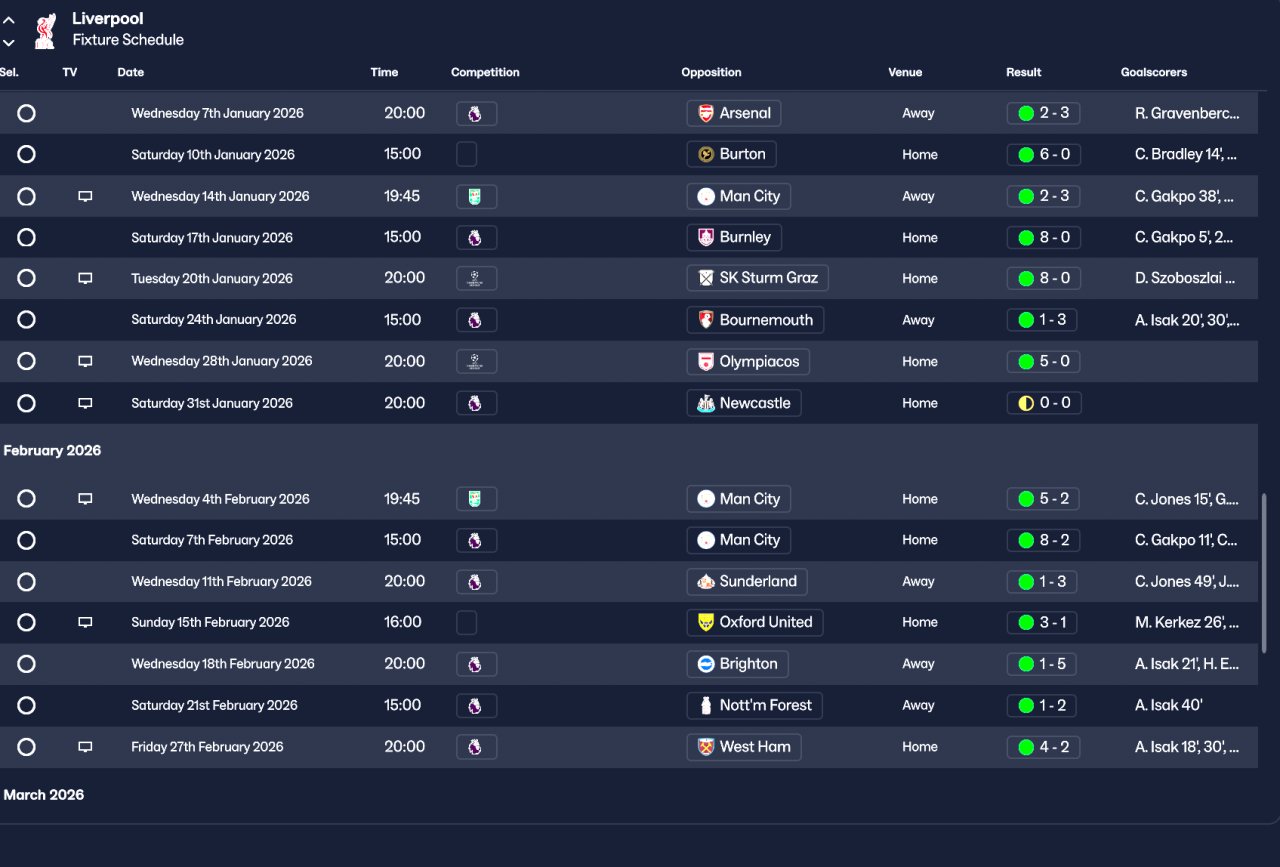Image resolution: width=1280 pixels, height=867 pixels.
Task: Select the West Ham fixture radio button
Action: click(x=27, y=747)
